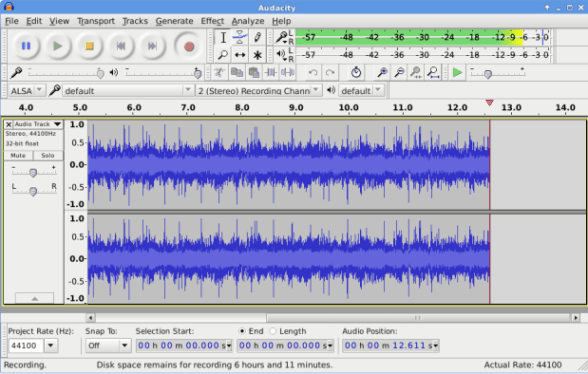Click the Zoom In magnifier button
Viewport: 588px width, 374px height.
(382, 72)
